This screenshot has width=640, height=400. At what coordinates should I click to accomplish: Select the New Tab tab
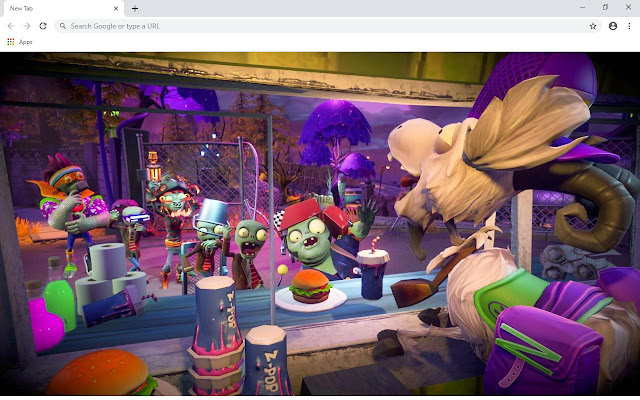click(x=62, y=8)
